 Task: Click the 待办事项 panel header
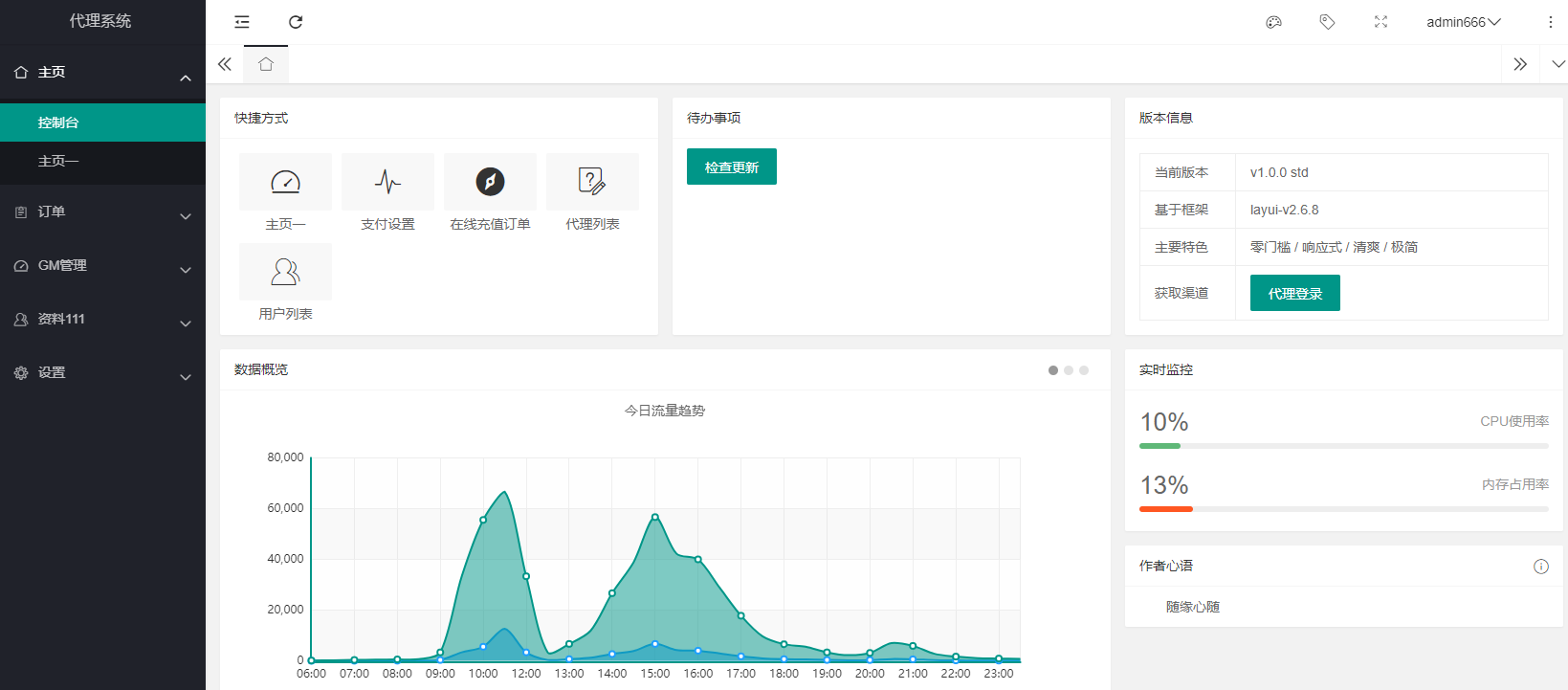point(892,118)
